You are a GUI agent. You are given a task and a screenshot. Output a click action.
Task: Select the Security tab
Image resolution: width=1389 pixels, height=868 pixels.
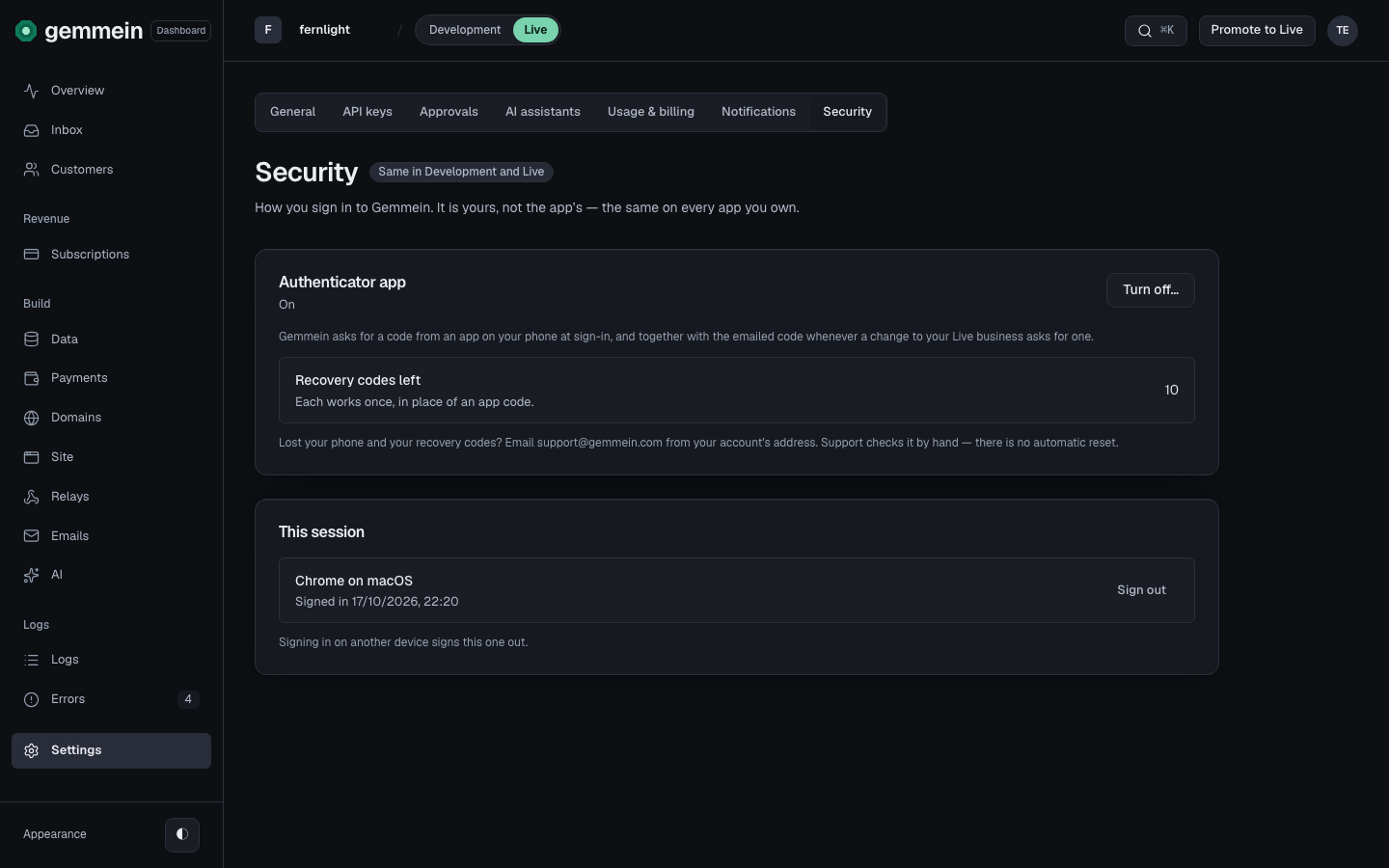point(848,112)
